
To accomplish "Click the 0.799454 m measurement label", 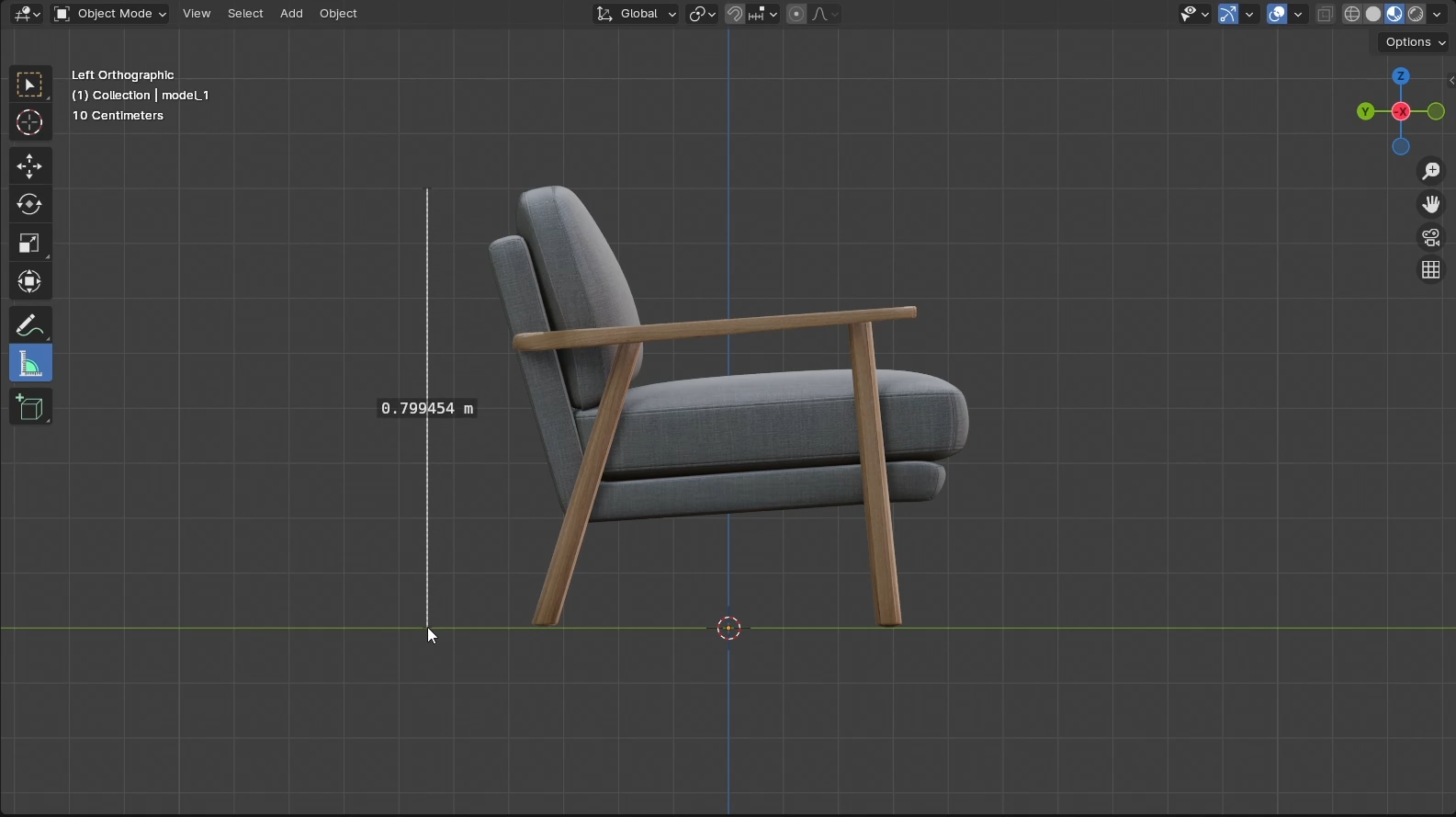I will pyautogui.click(x=427, y=408).
